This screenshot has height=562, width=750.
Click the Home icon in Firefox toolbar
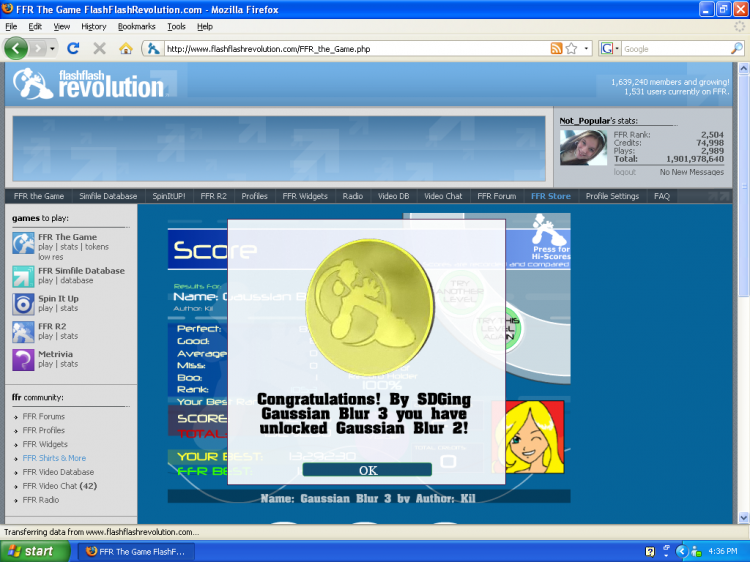pyautogui.click(x=126, y=48)
